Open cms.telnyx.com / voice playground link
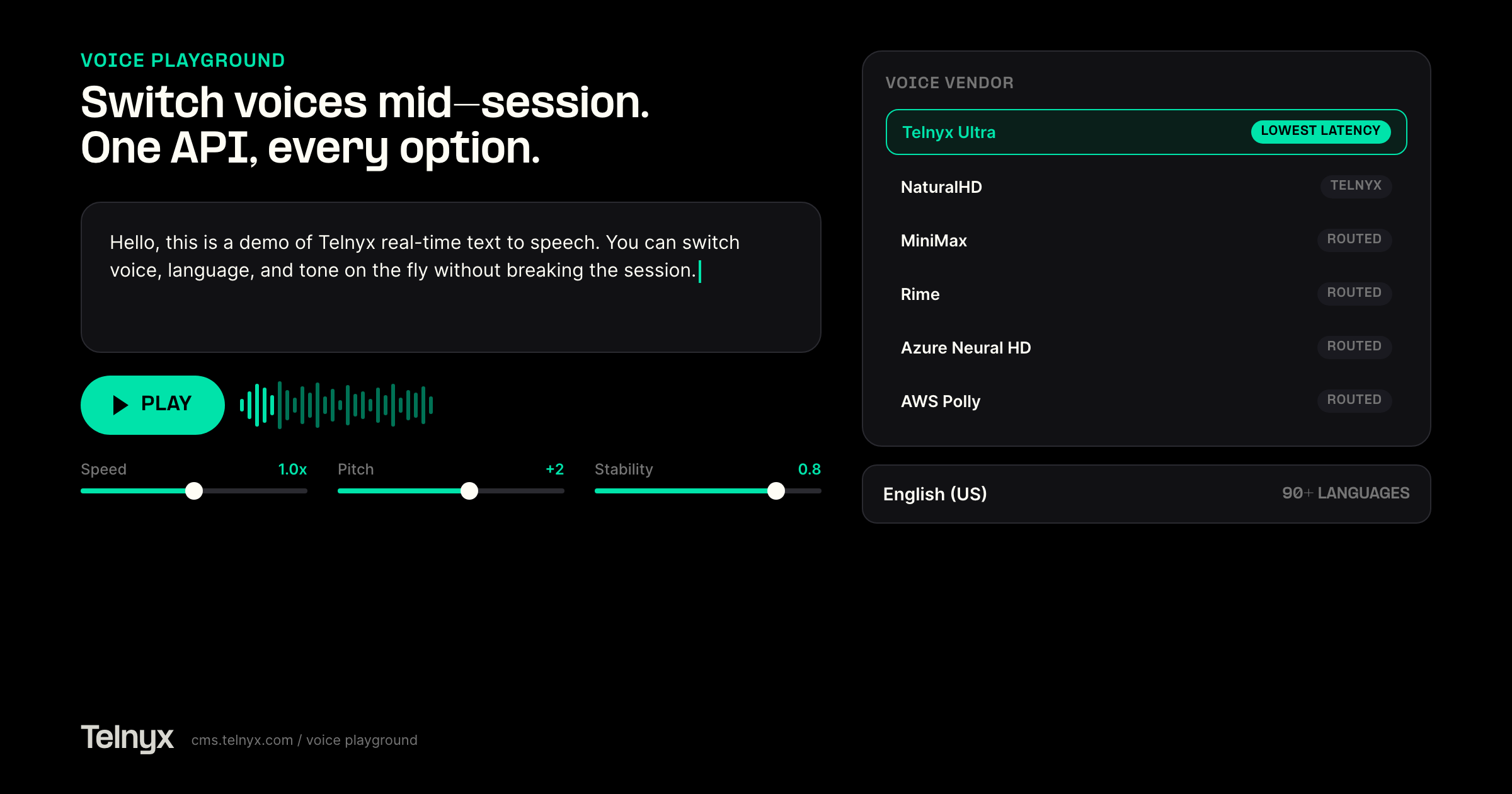Screen dimensions: 1512x794 pyautogui.click(x=304, y=740)
